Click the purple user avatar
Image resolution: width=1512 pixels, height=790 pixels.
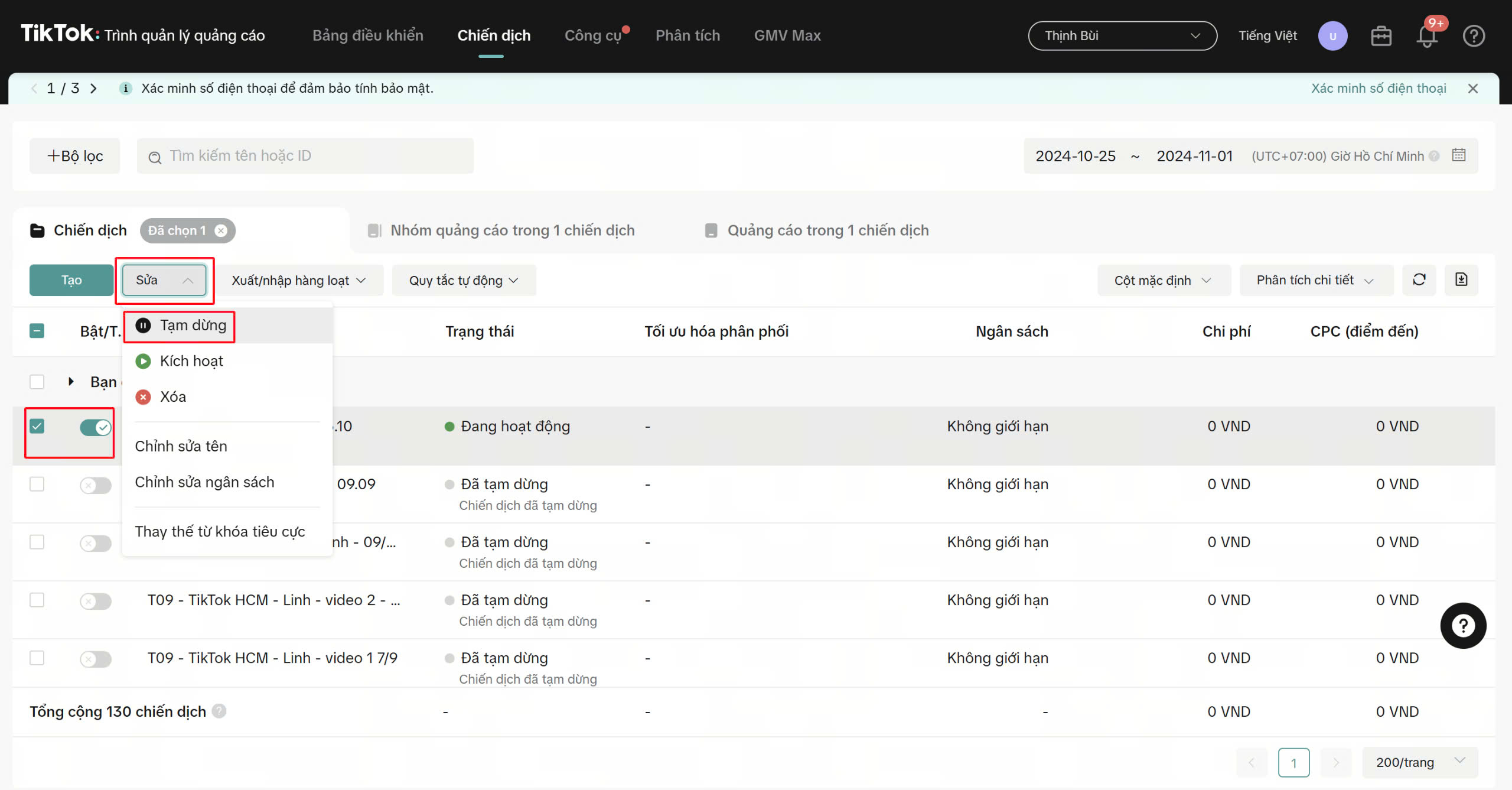pos(1332,36)
